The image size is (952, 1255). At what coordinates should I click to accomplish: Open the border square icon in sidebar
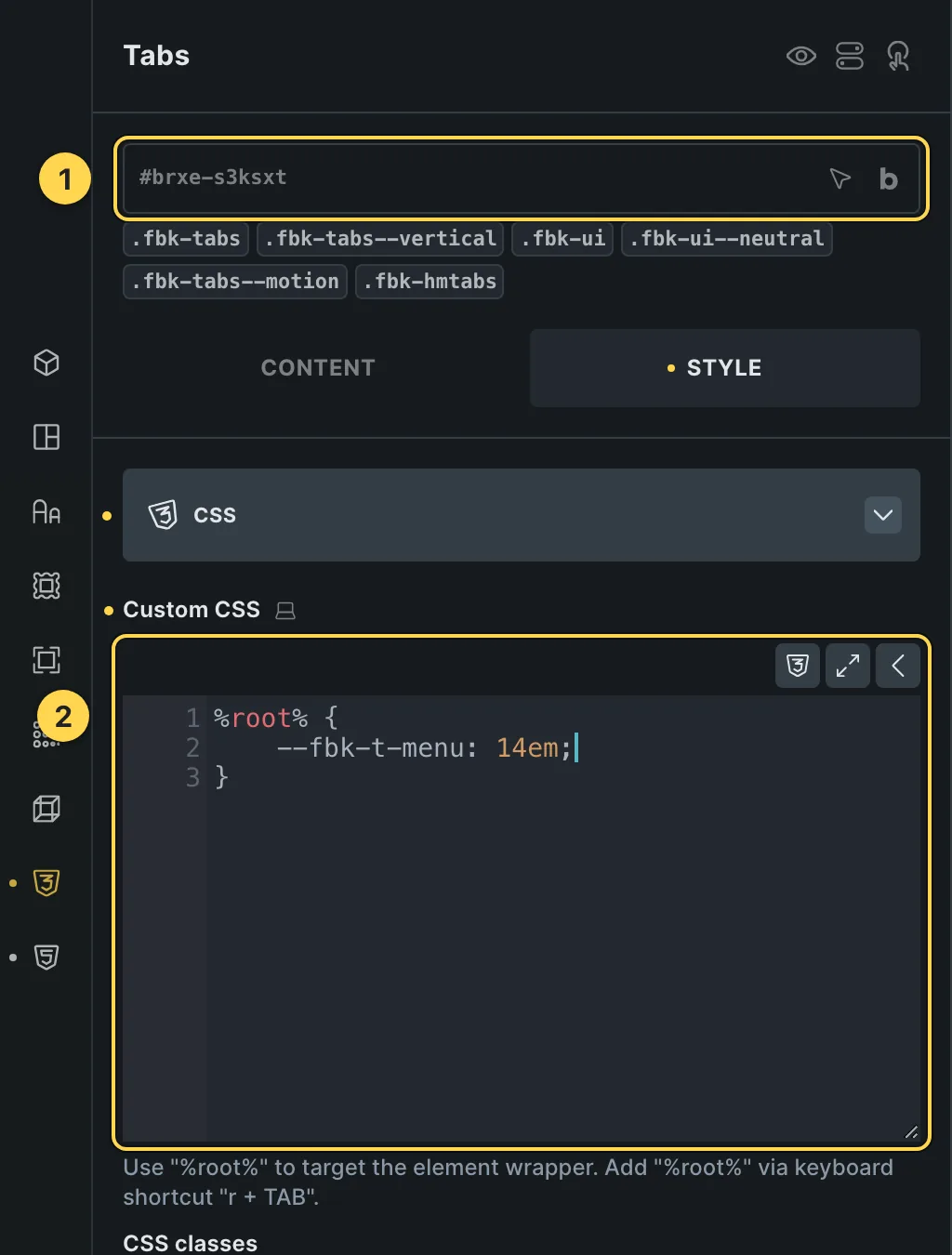point(46,660)
